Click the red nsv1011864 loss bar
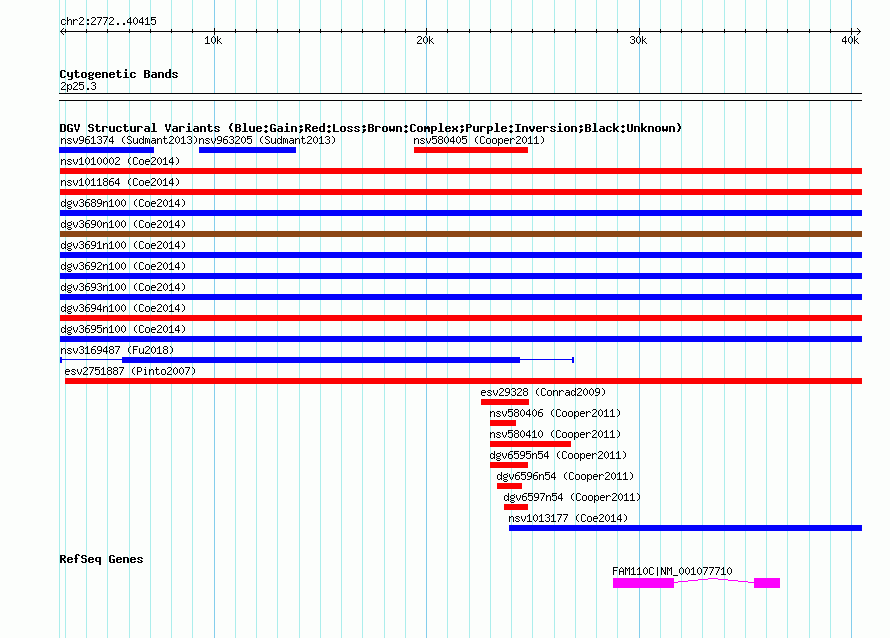 tap(461, 192)
